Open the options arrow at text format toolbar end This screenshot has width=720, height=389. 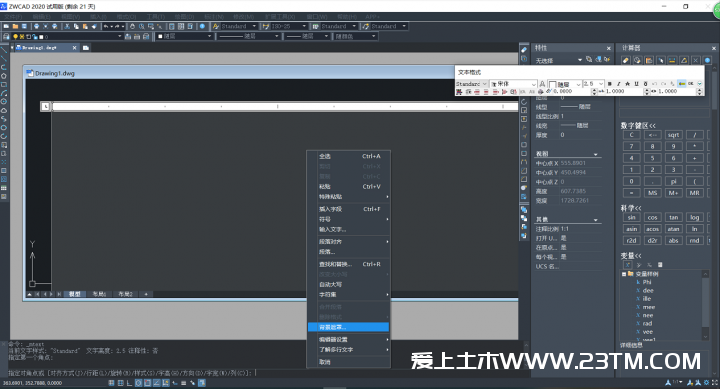[699, 84]
